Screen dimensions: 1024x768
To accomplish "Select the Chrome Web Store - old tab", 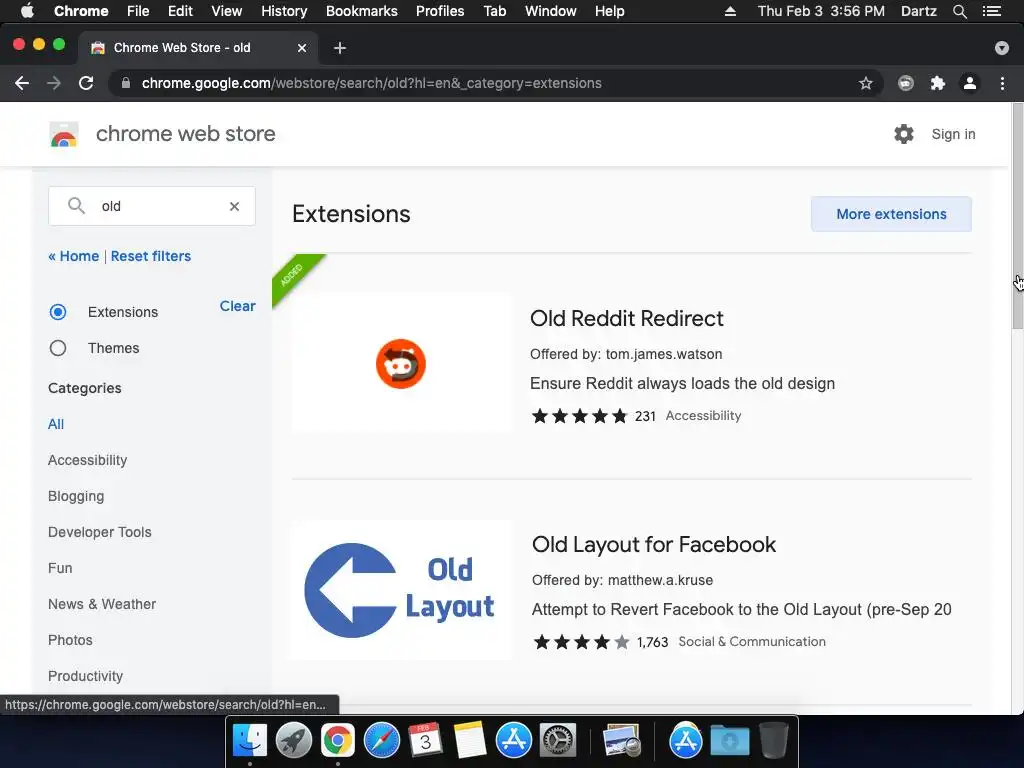I will (196, 48).
